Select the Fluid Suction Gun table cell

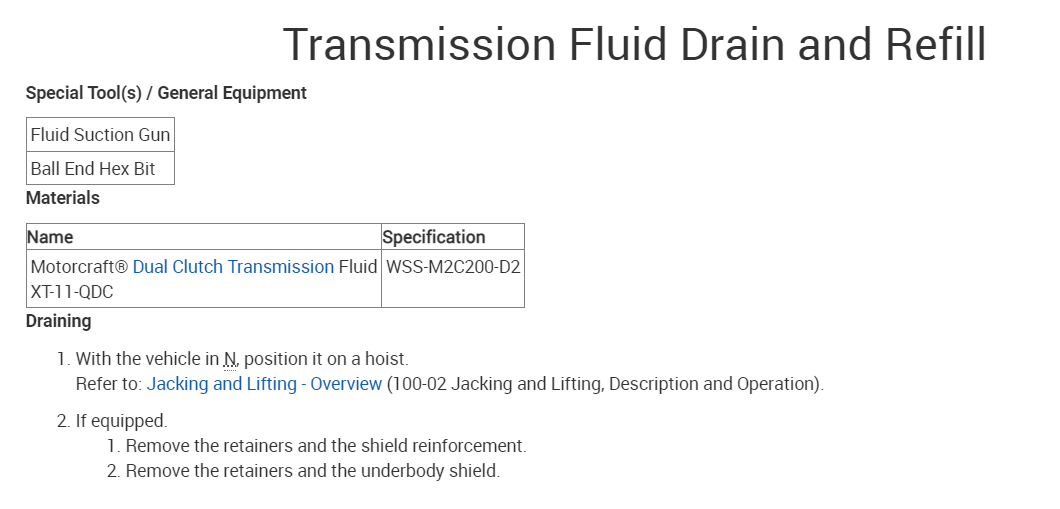tap(100, 135)
